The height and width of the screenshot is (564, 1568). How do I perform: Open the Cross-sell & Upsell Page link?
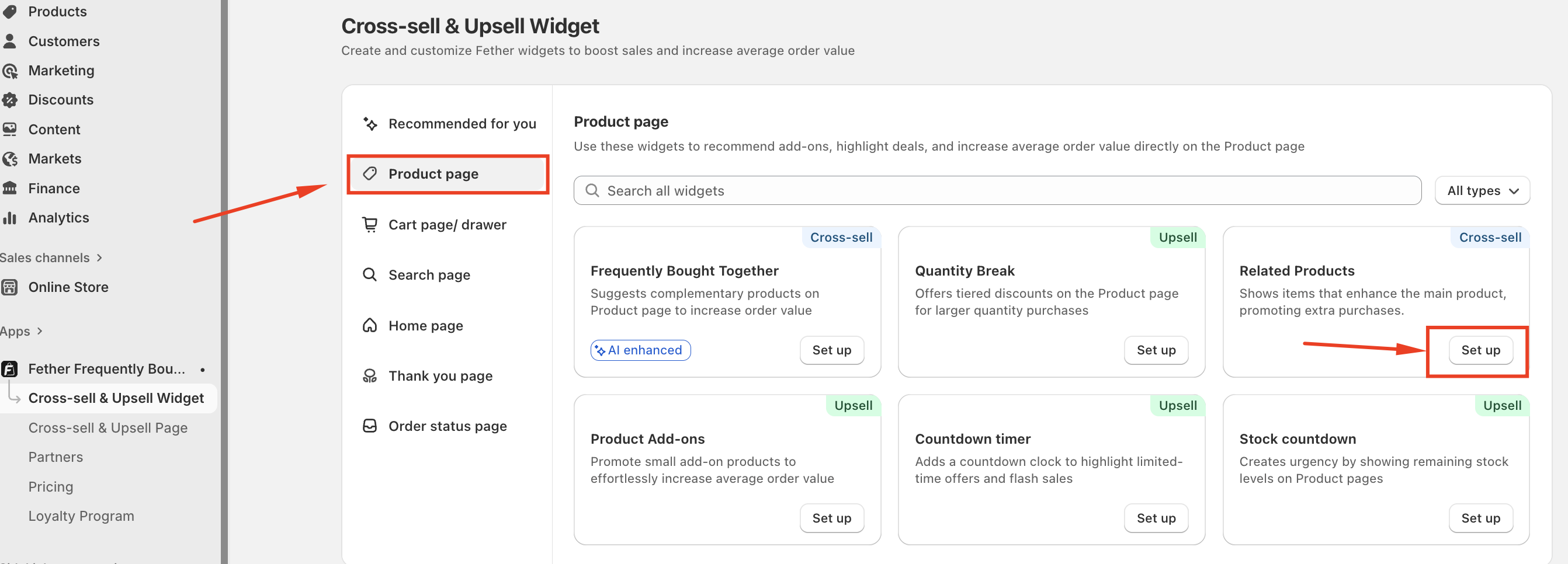pyautogui.click(x=107, y=428)
